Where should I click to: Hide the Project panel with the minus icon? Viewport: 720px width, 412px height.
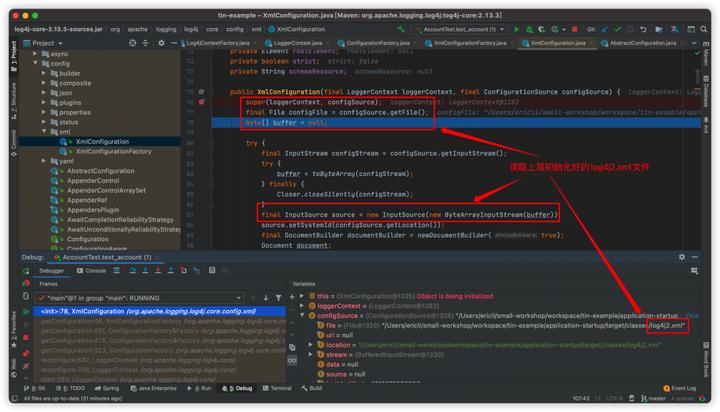click(x=174, y=43)
